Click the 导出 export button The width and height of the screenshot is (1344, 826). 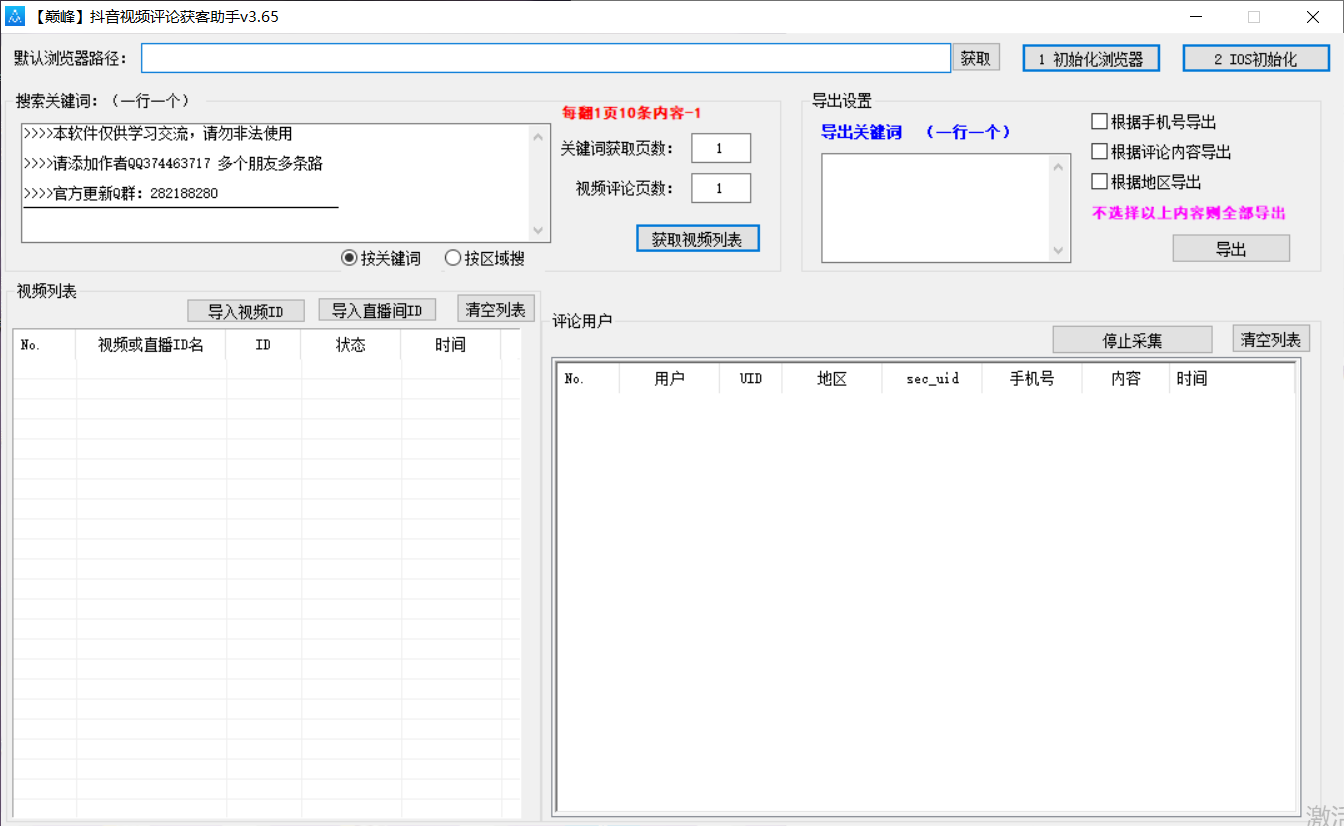click(1231, 248)
